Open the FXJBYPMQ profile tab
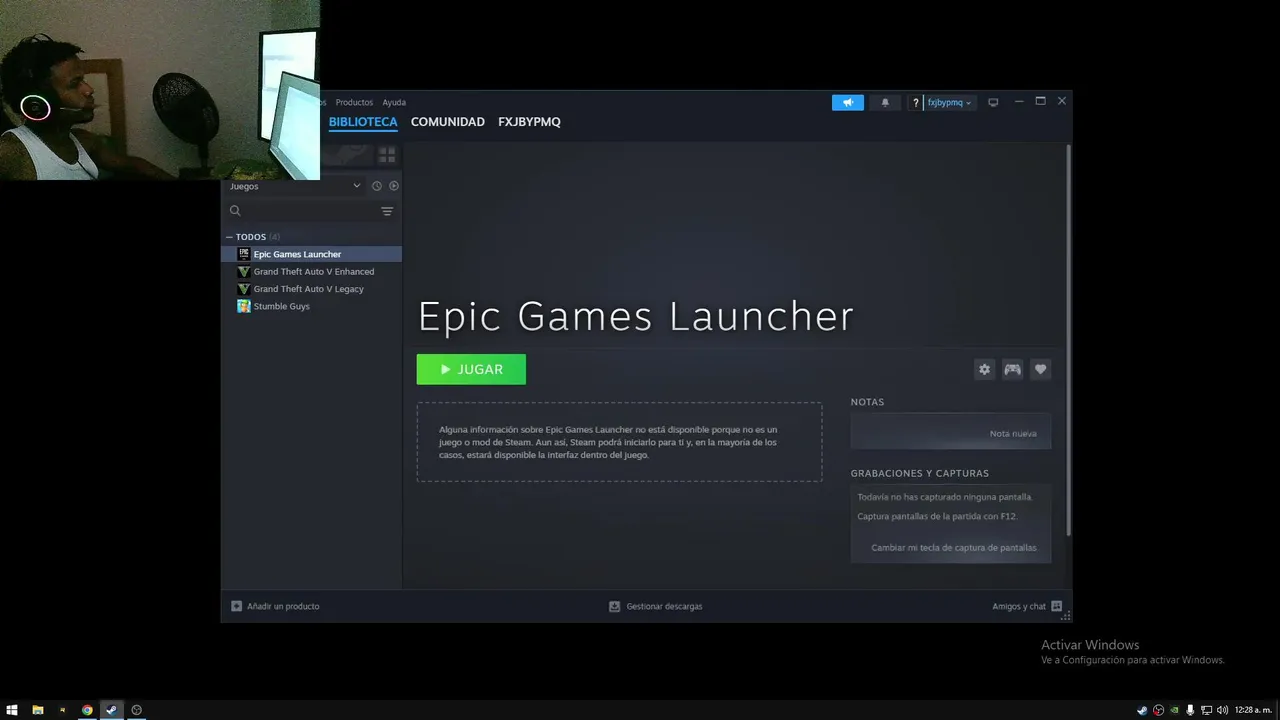This screenshot has height=720, width=1280. tap(529, 122)
